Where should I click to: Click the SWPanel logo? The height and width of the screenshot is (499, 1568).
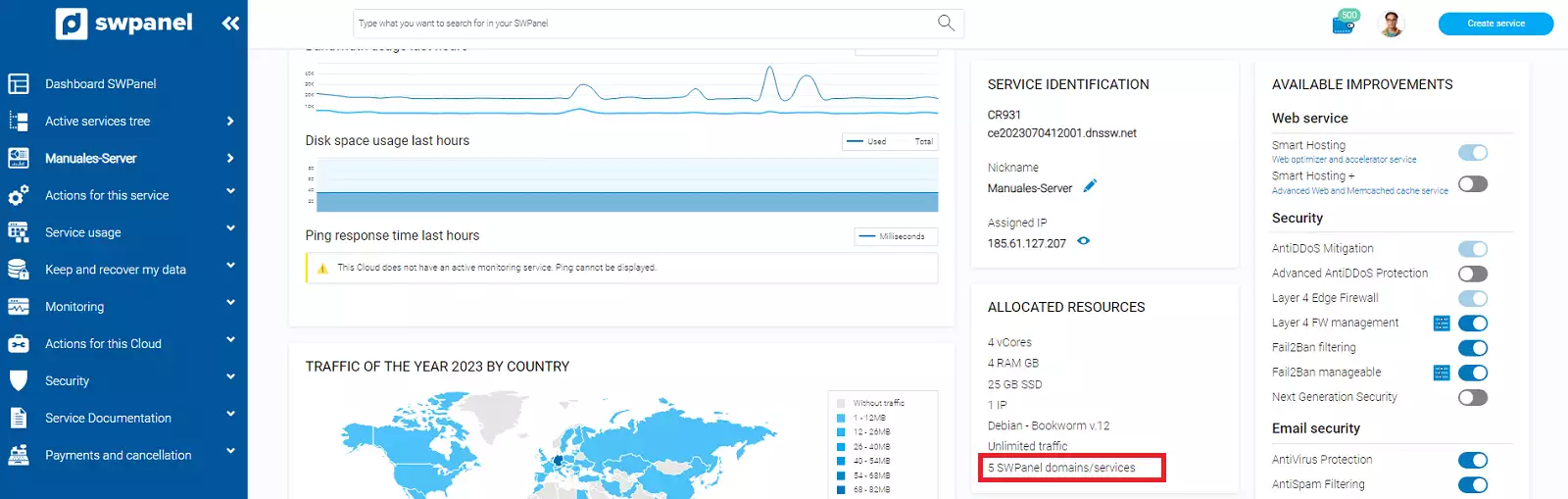pyautogui.click(x=124, y=24)
